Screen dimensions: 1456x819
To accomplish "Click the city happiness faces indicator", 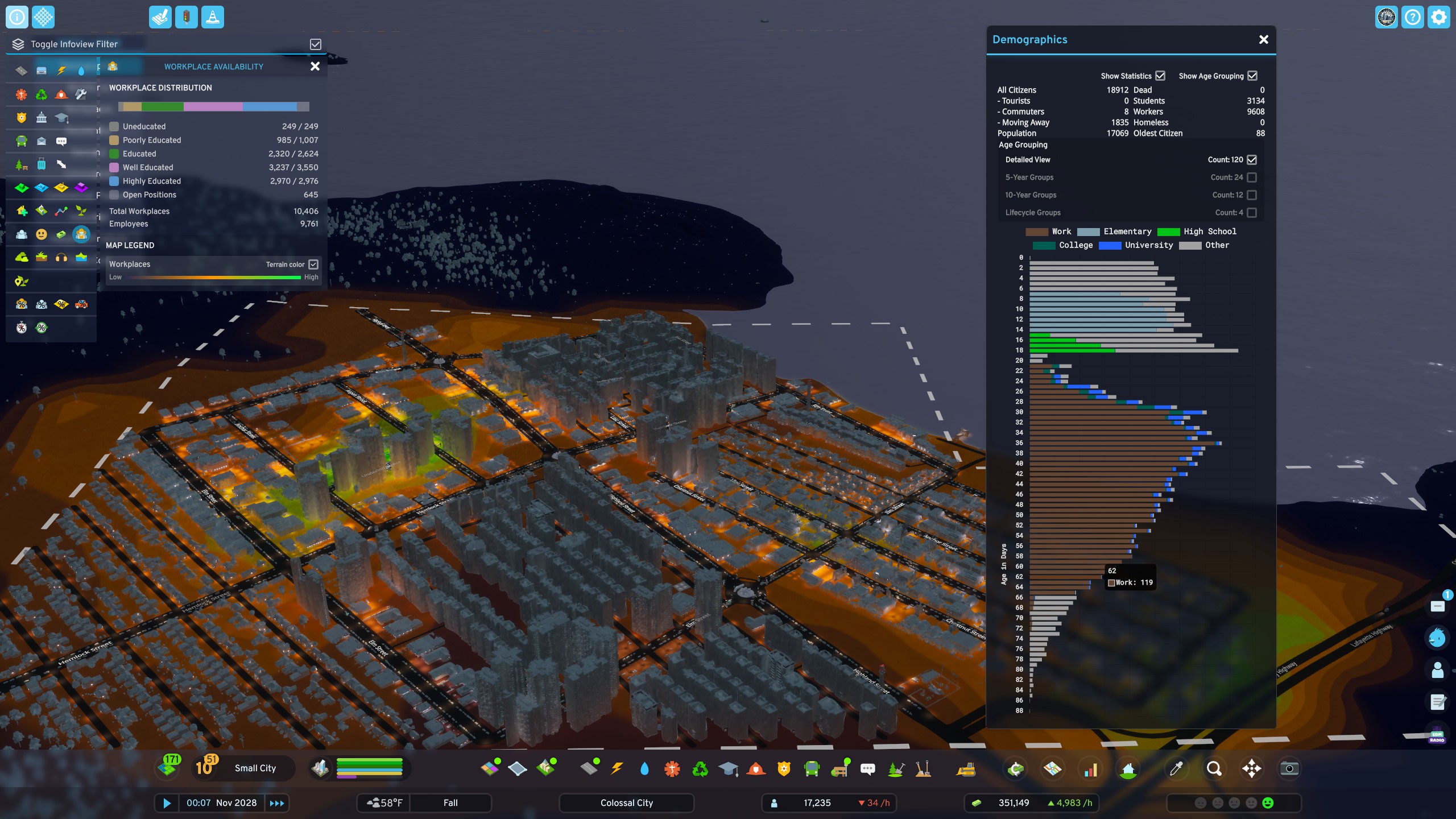I will point(1234,803).
